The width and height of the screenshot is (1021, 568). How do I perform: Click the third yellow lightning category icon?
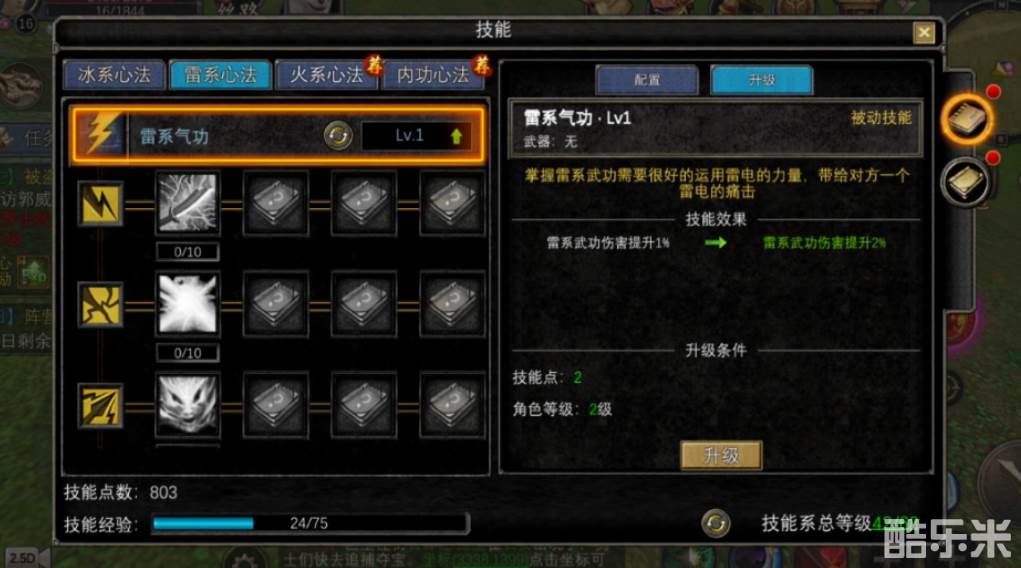(x=100, y=405)
